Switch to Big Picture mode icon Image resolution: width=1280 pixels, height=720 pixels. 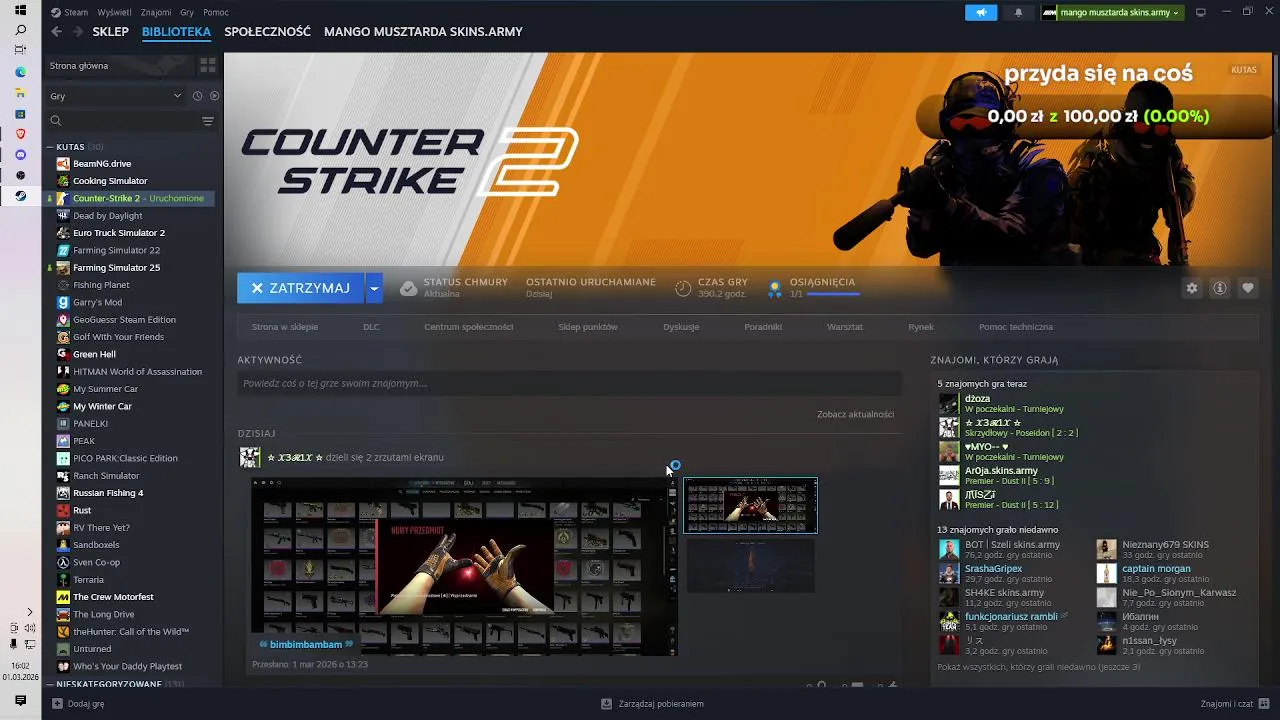(x=1201, y=12)
